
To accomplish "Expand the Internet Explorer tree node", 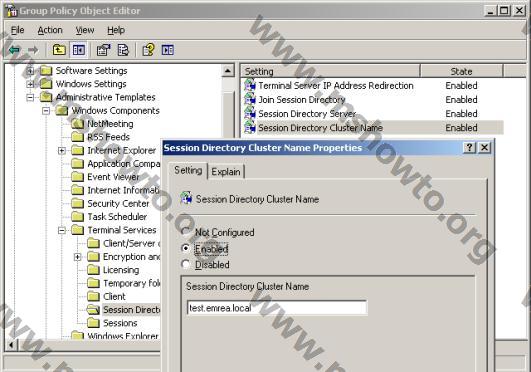I will click(x=62, y=150).
